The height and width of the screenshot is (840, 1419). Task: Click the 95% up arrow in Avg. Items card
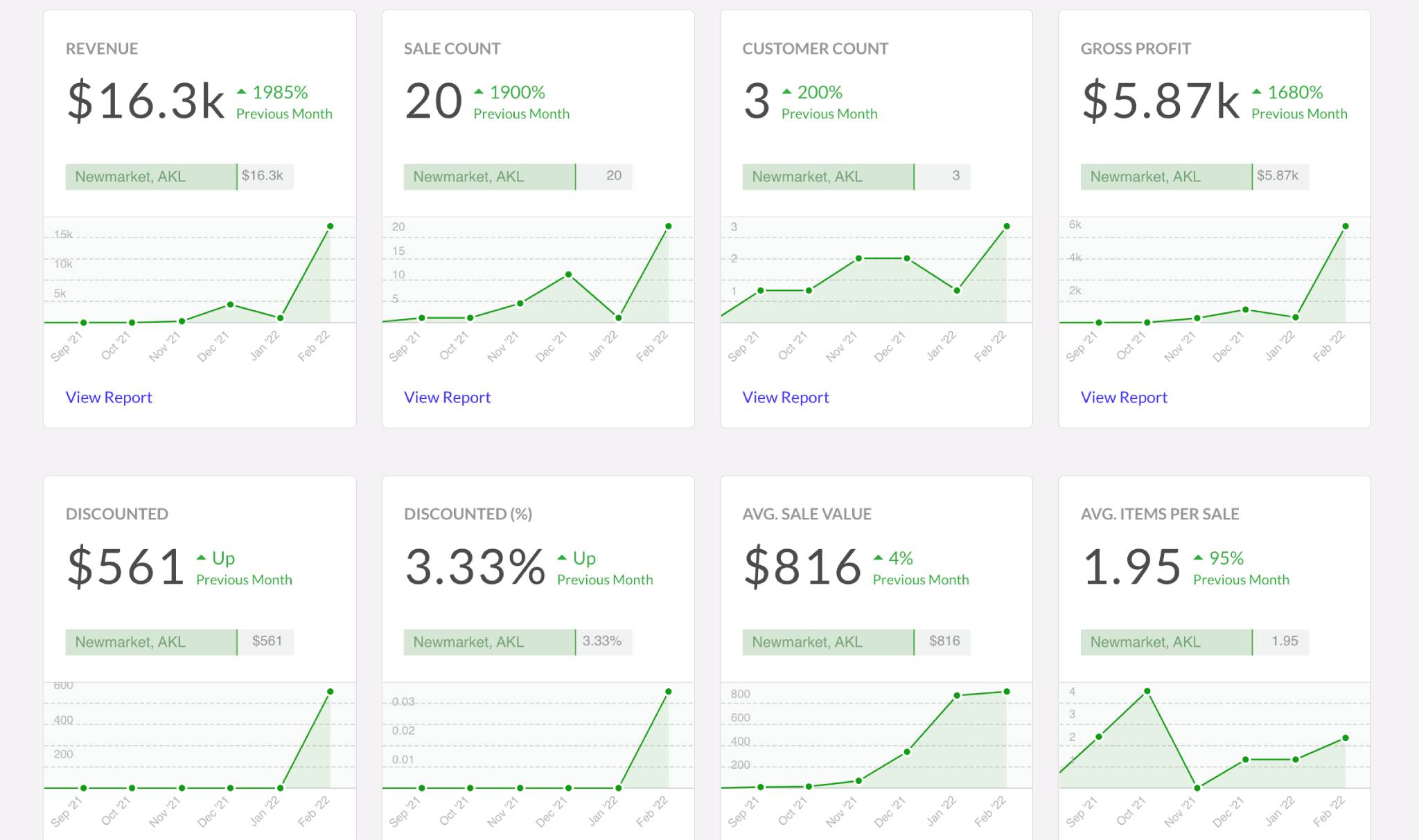click(1198, 557)
